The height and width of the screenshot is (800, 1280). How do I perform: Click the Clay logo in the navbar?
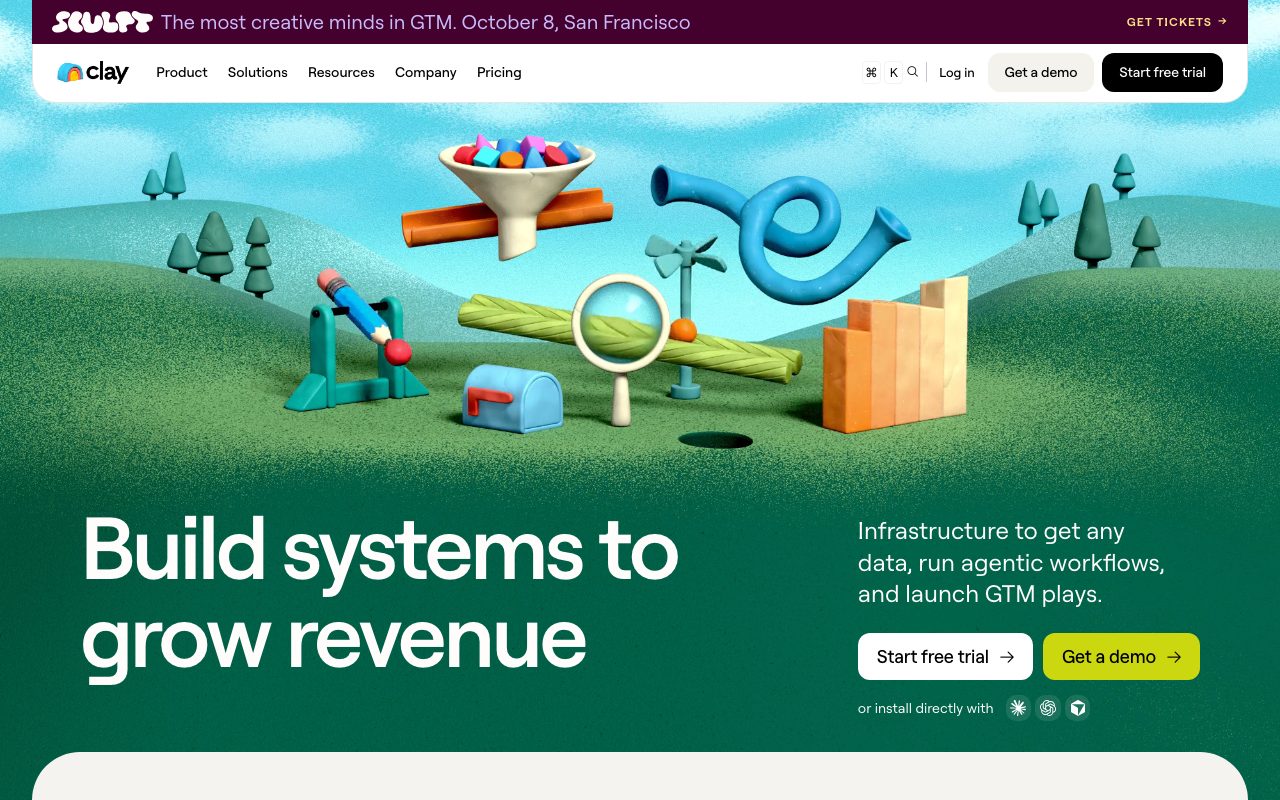93,72
